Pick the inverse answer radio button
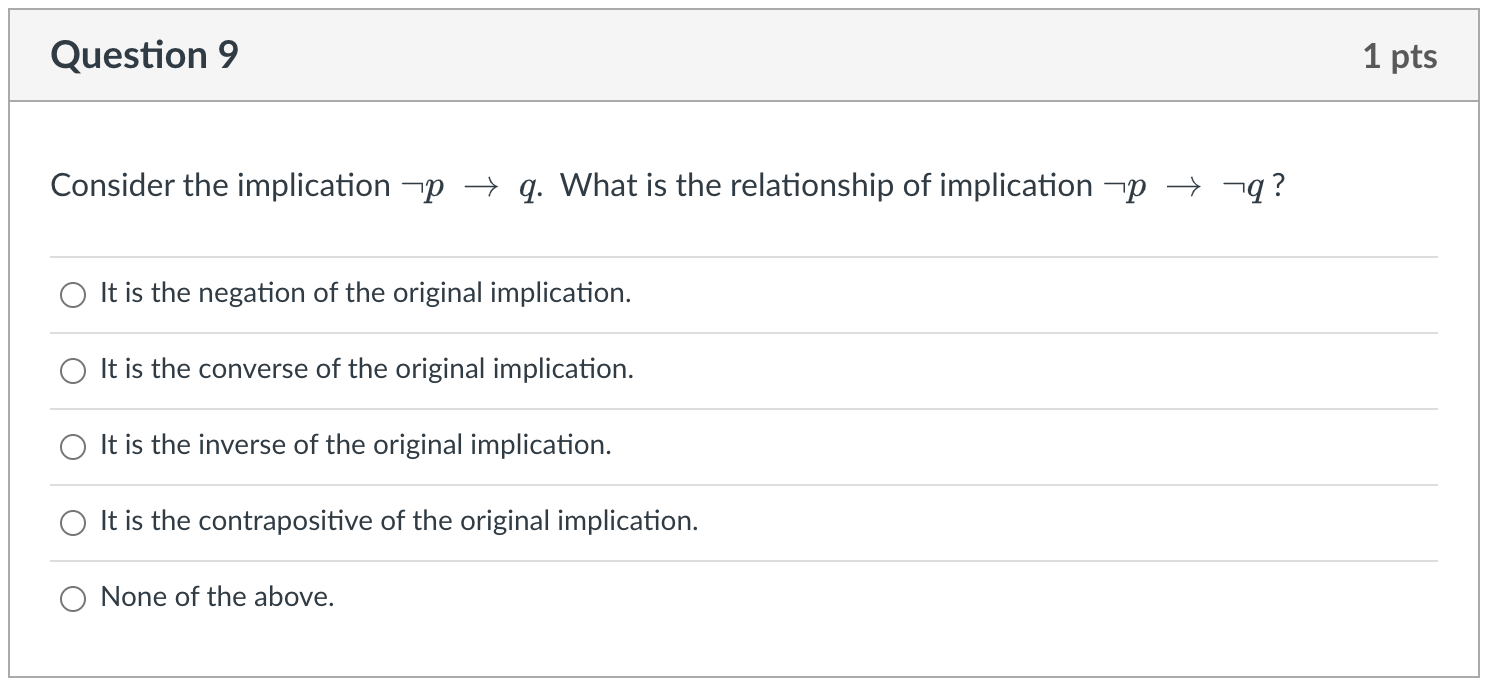The image size is (1494, 696). (x=73, y=447)
